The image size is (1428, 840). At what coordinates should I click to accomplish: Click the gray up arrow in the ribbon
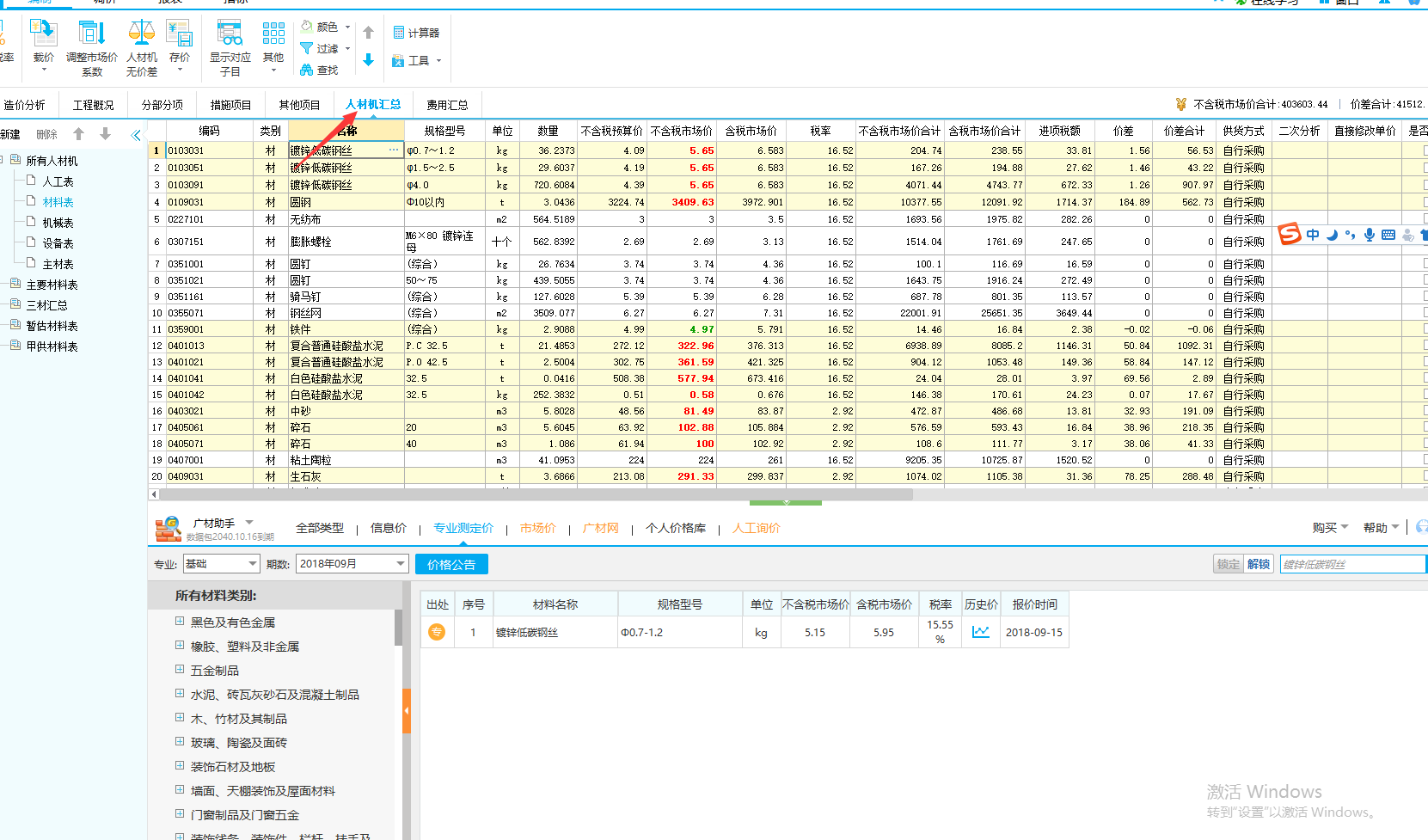(x=368, y=33)
